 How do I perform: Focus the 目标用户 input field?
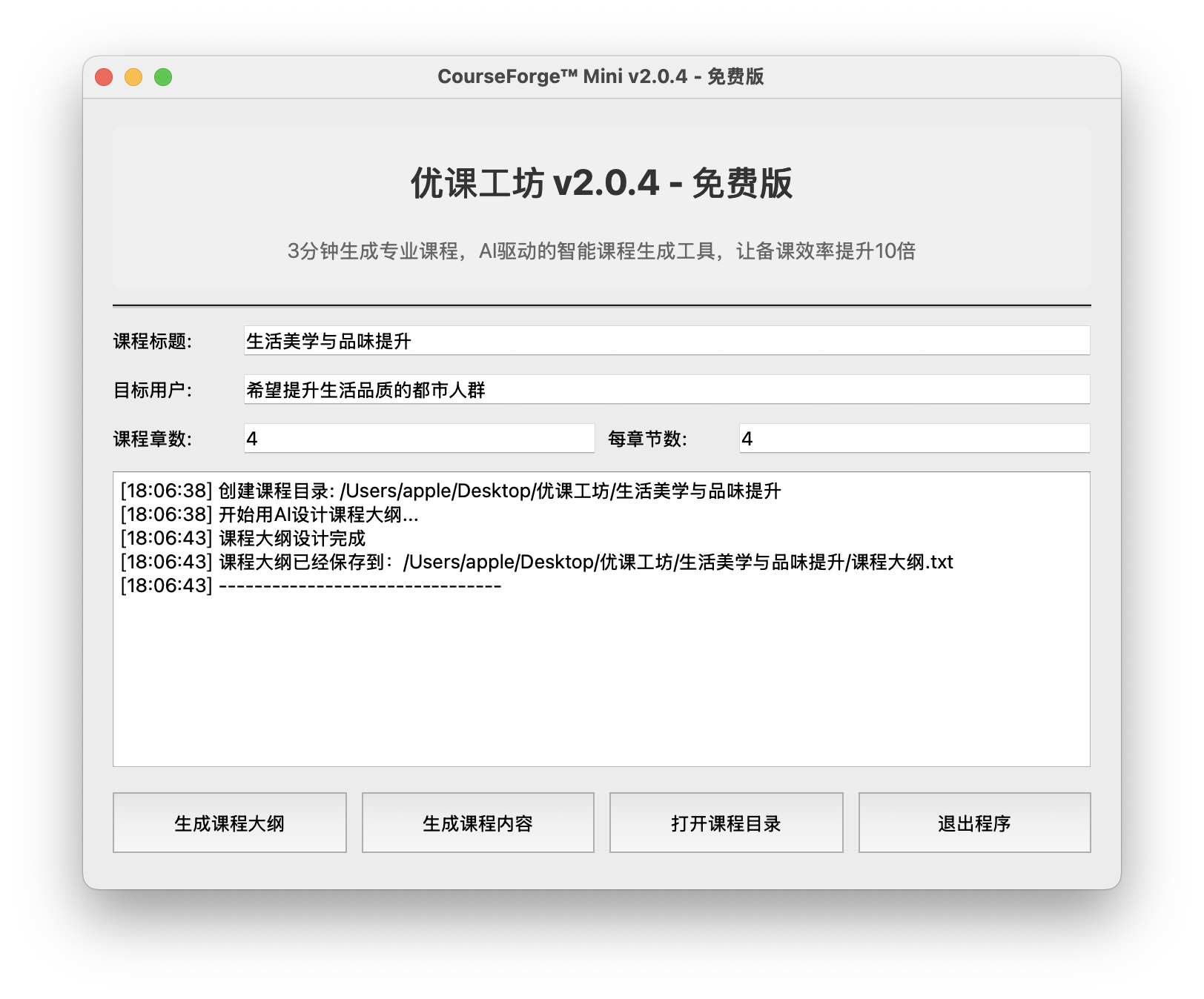(667, 390)
